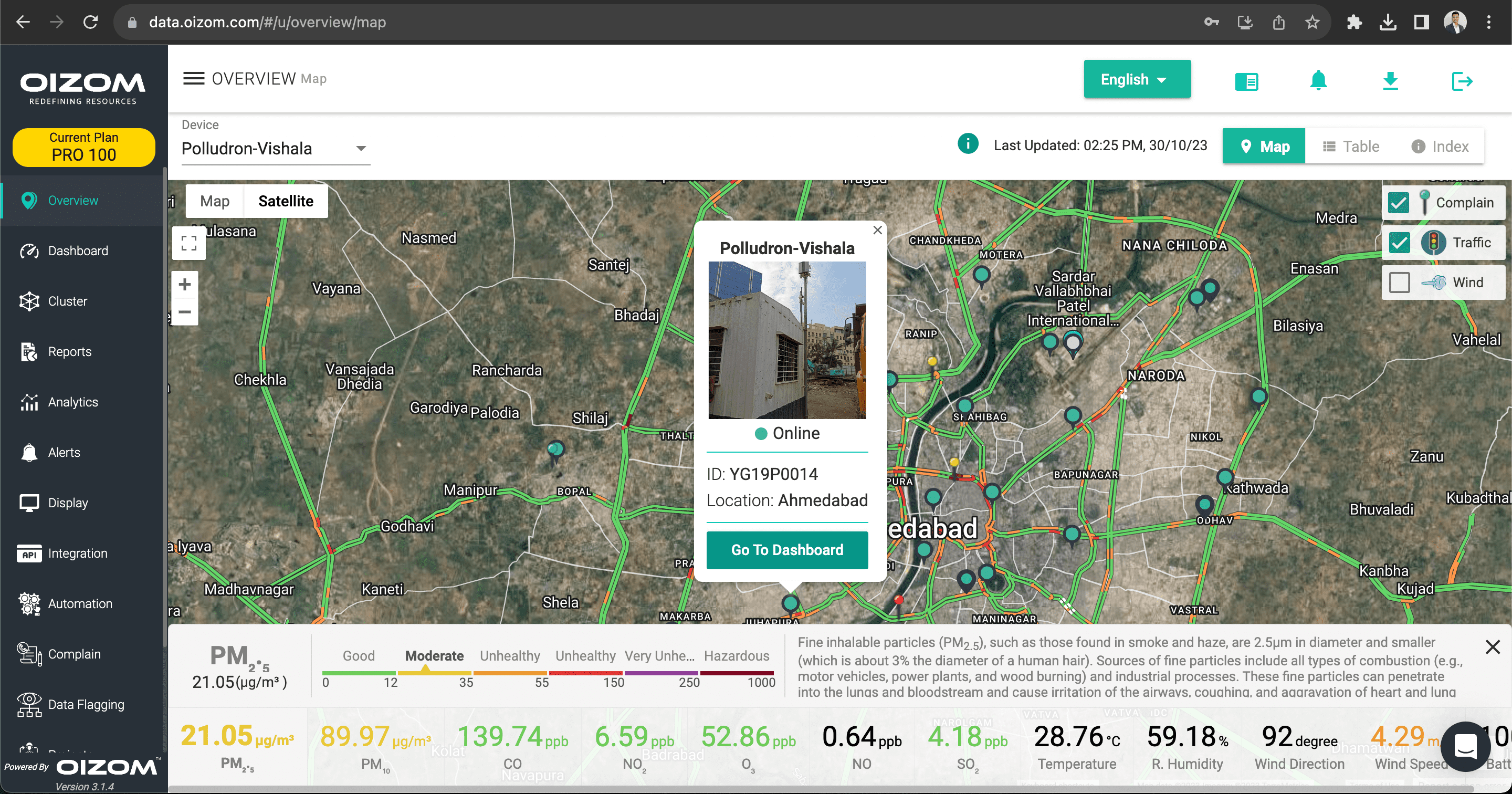This screenshot has height=794, width=1512.
Task: Open Analytics in the left sidebar
Action: pyautogui.click(x=73, y=402)
